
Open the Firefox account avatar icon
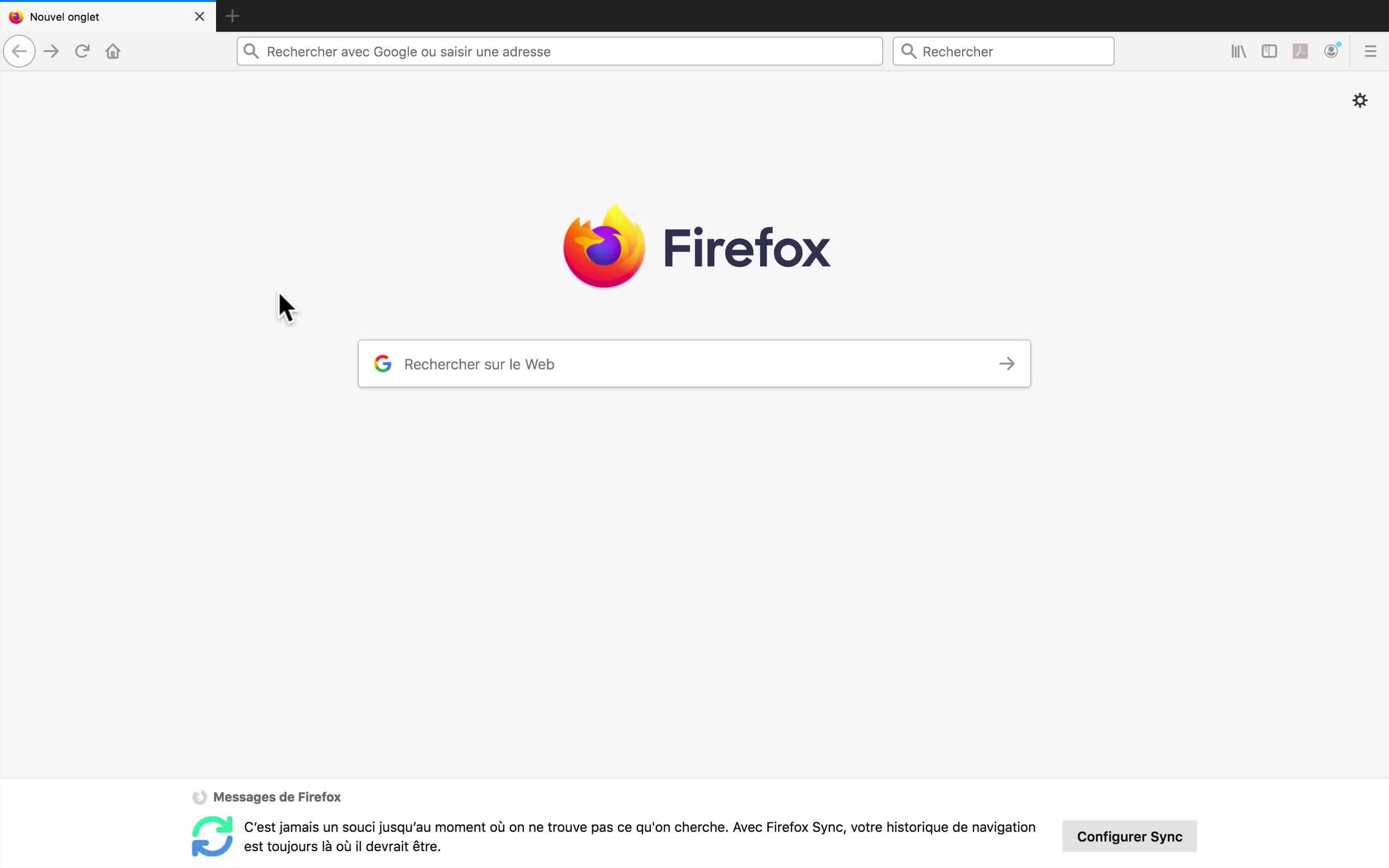point(1332,51)
